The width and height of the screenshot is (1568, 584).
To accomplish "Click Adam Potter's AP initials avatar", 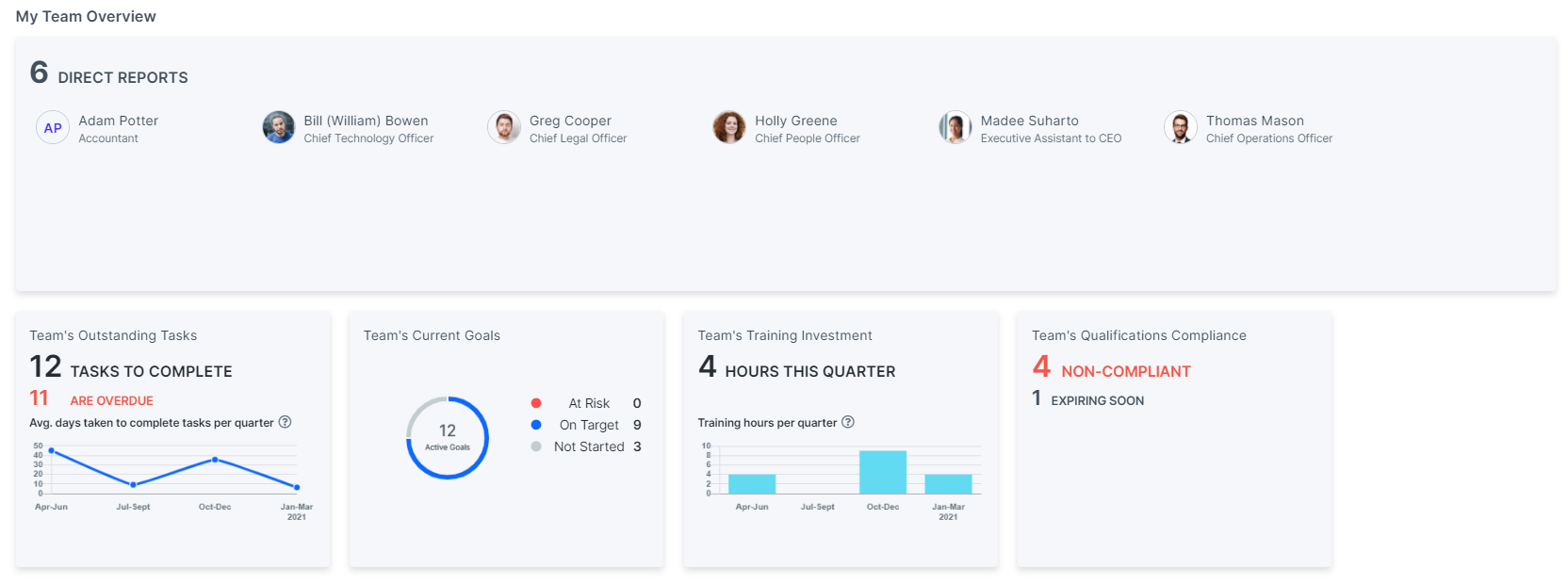I will click(x=53, y=127).
